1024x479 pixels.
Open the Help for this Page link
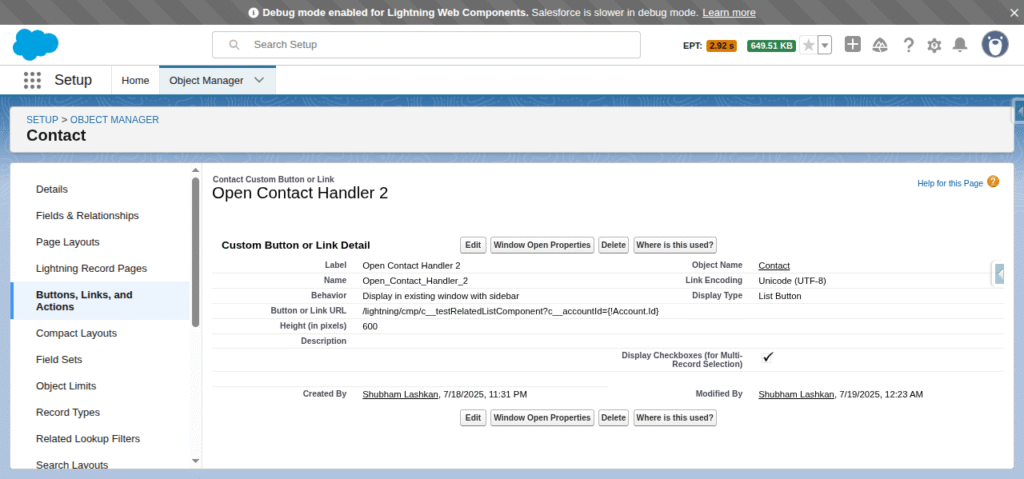coord(950,184)
